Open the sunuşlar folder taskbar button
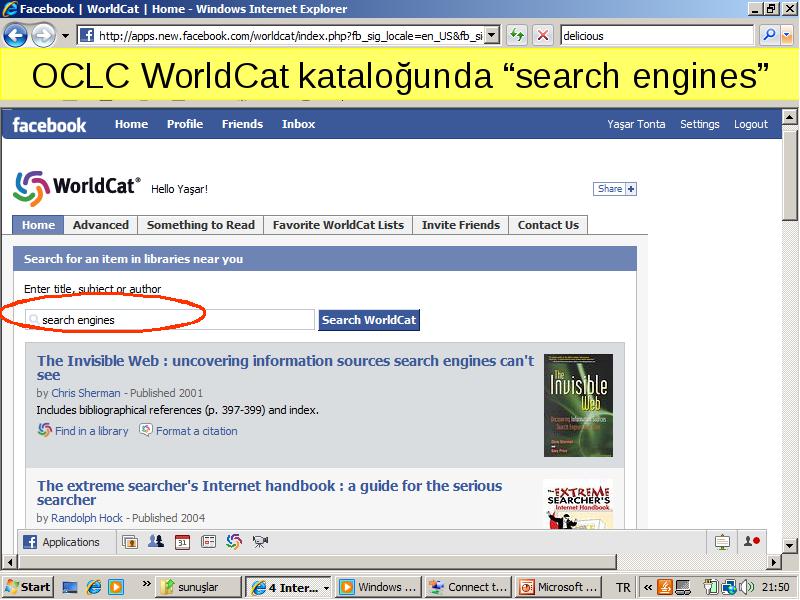 (198, 587)
